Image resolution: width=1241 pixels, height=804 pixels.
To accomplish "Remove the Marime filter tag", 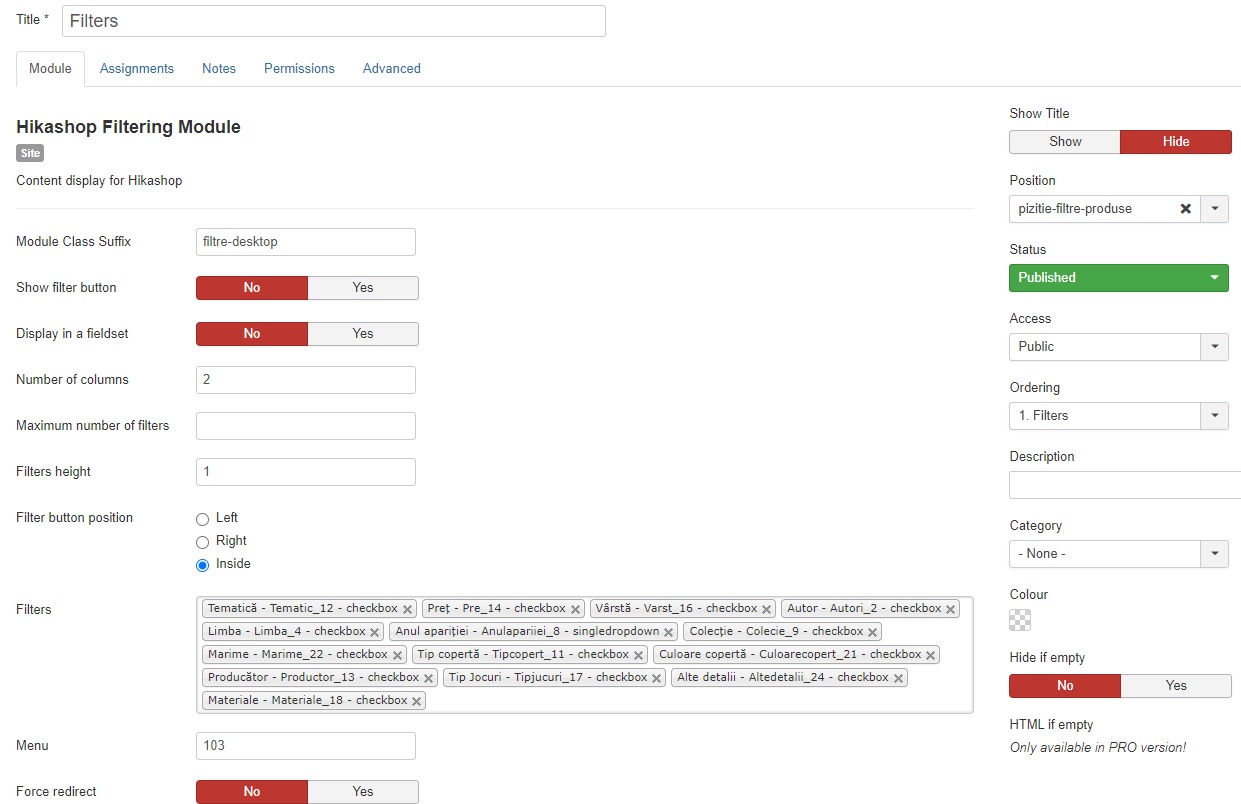I will pyautogui.click(x=396, y=655).
